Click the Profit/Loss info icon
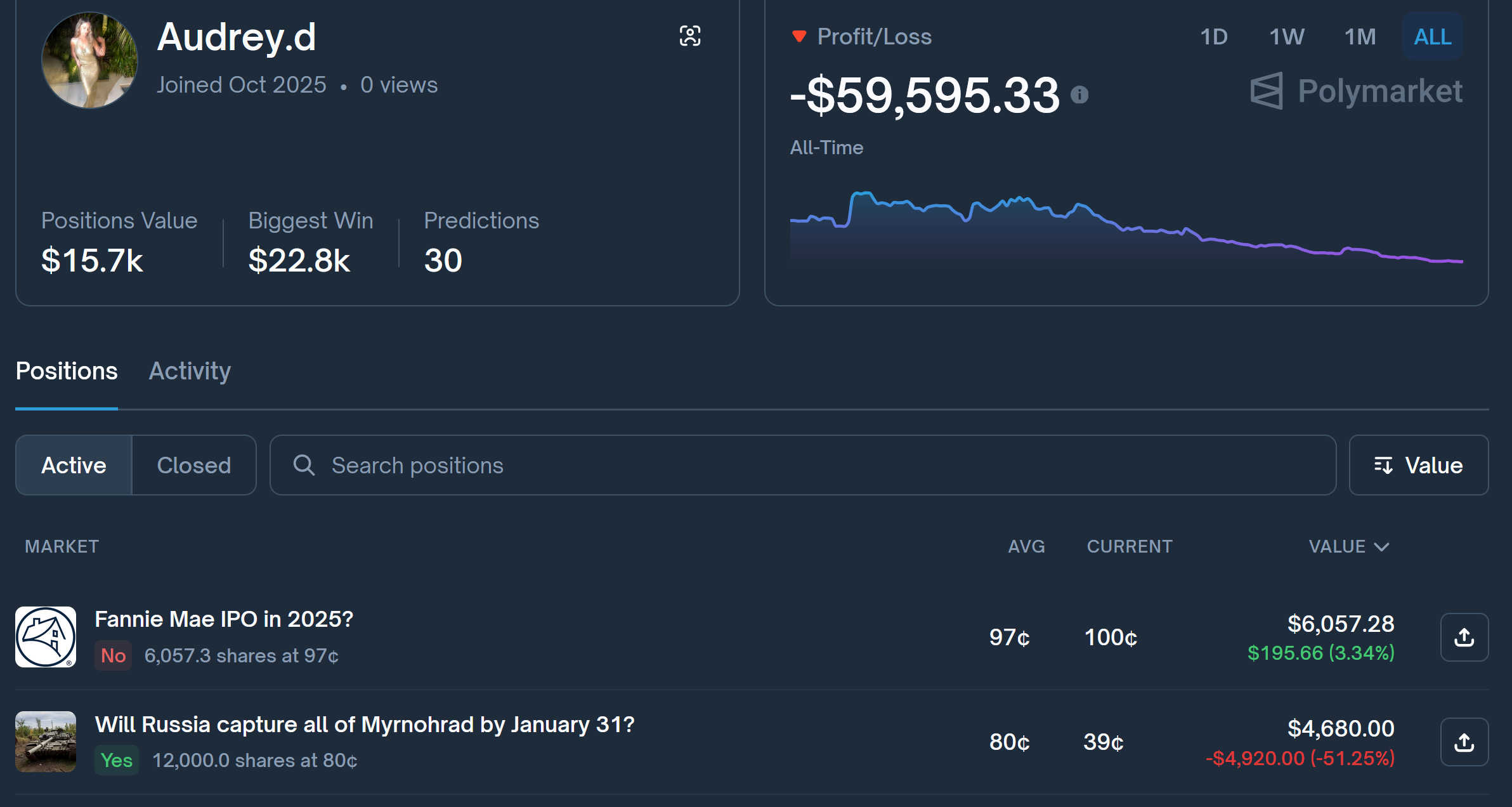Viewport: 1512px width, 807px height. pyautogui.click(x=1079, y=95)
